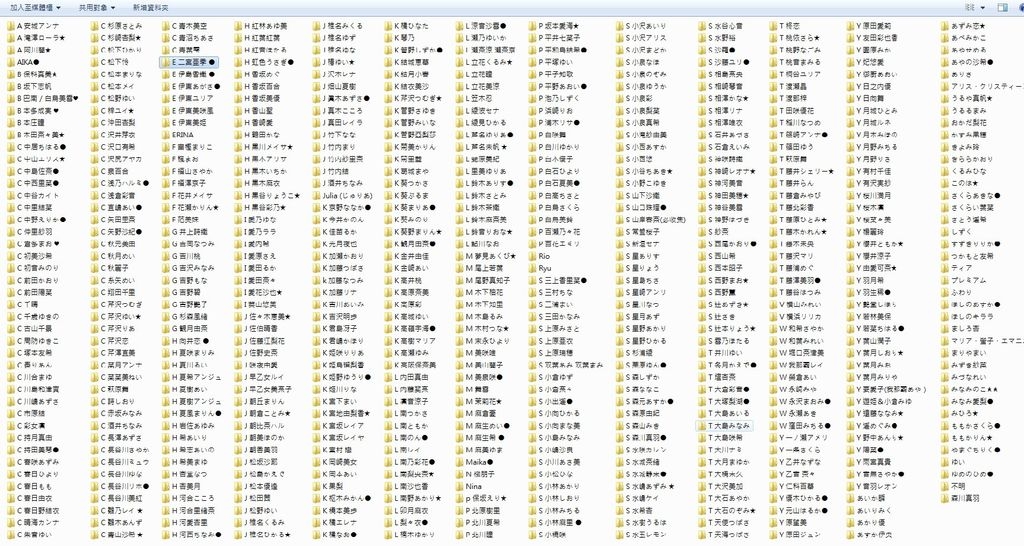1024x546 pixels.
Task: Select folder J 椎名ゆず
Action: coord(334,38)
